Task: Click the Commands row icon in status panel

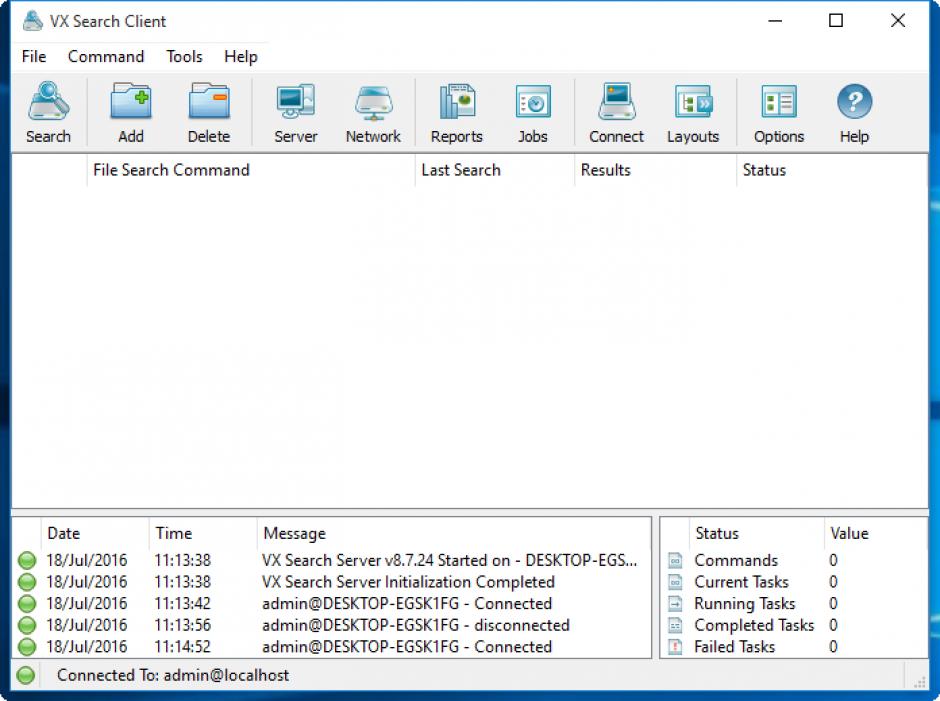Action: 675,561
